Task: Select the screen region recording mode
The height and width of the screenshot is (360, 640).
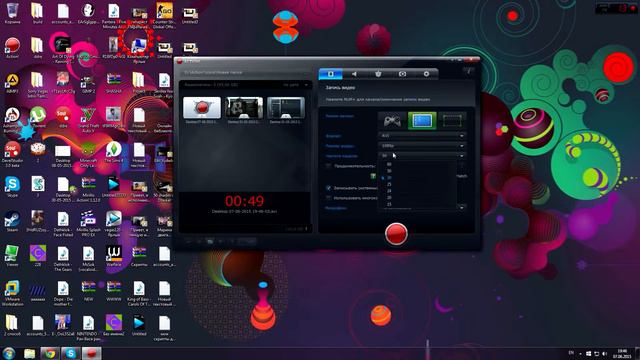Action: tap(452, 121)
